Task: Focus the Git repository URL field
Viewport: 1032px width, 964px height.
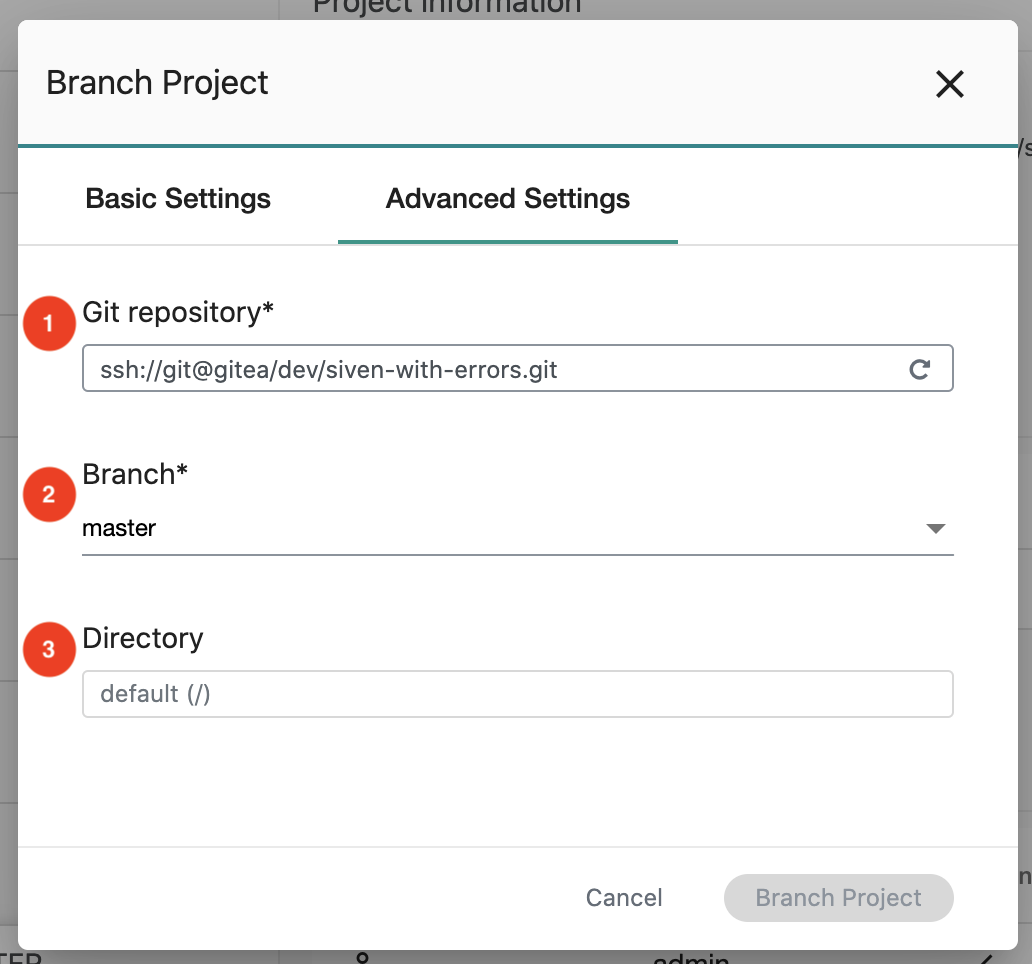Action: 490,369
